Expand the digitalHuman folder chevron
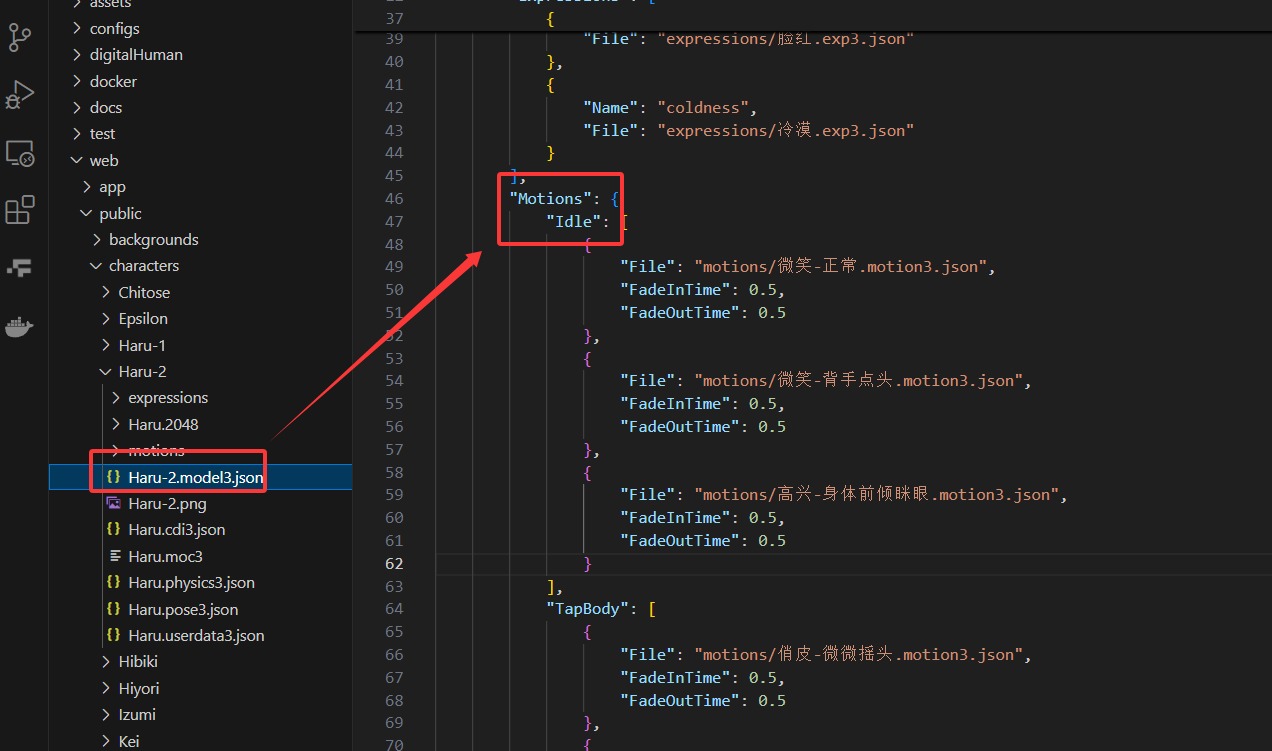This screenshot has height=751, width=1272. [x=77, y=54]
